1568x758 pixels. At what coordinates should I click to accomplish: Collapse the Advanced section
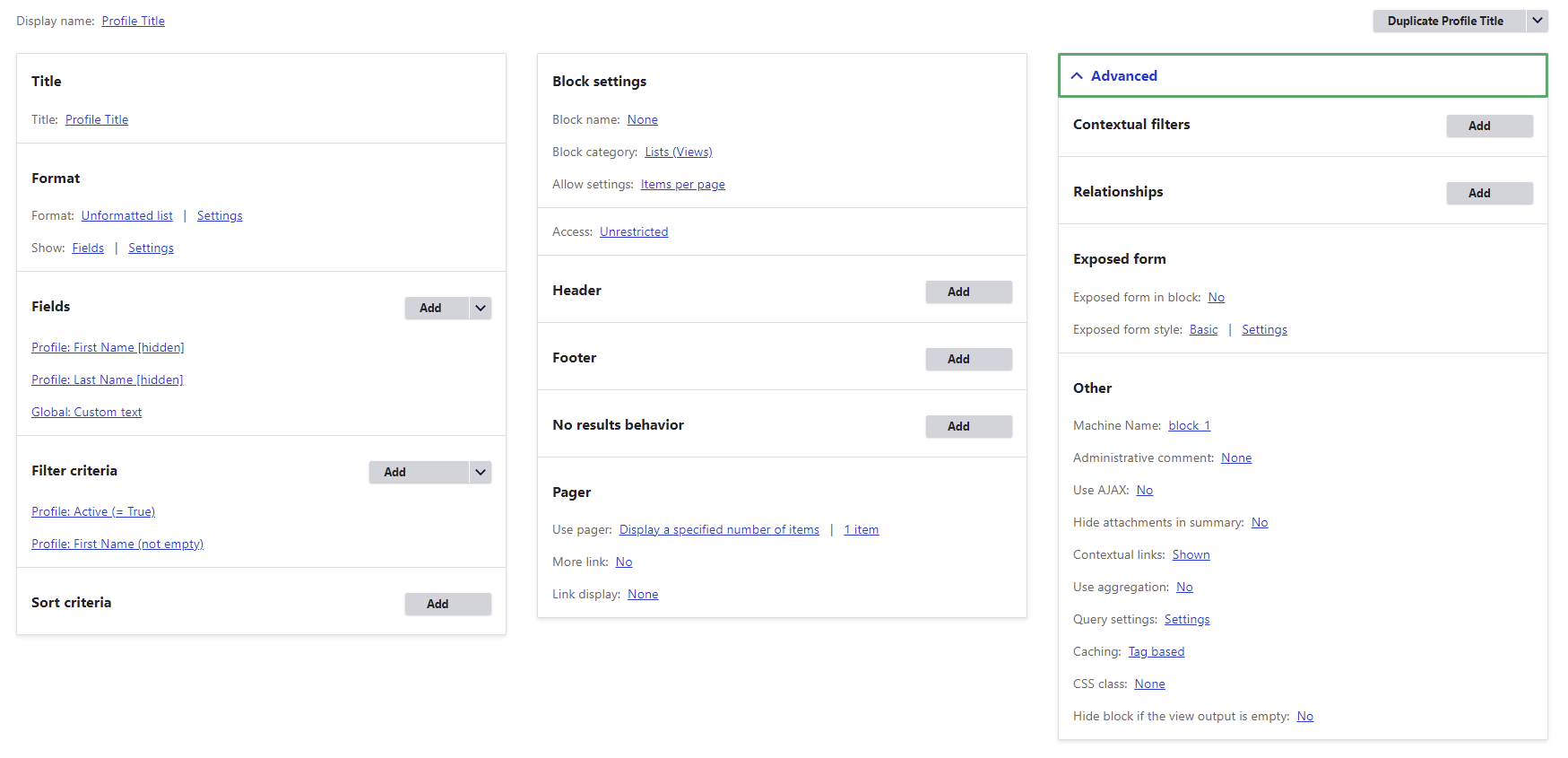click(x=1303, y=75)
